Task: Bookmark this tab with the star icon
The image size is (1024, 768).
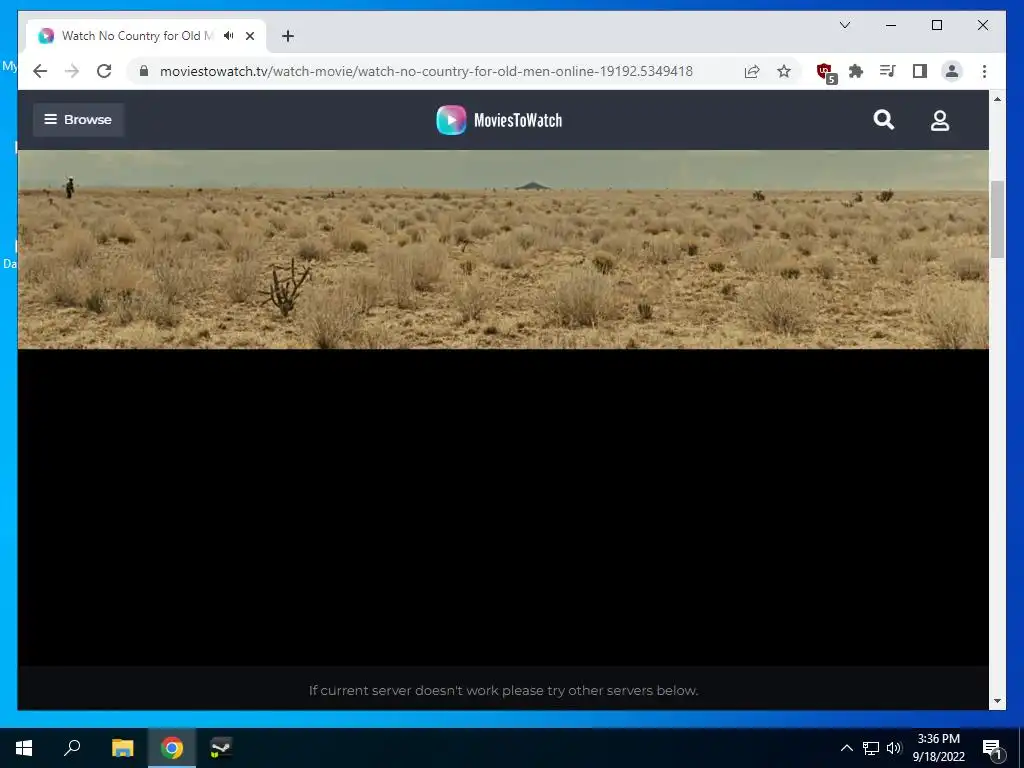Action: tap(784, 71)
